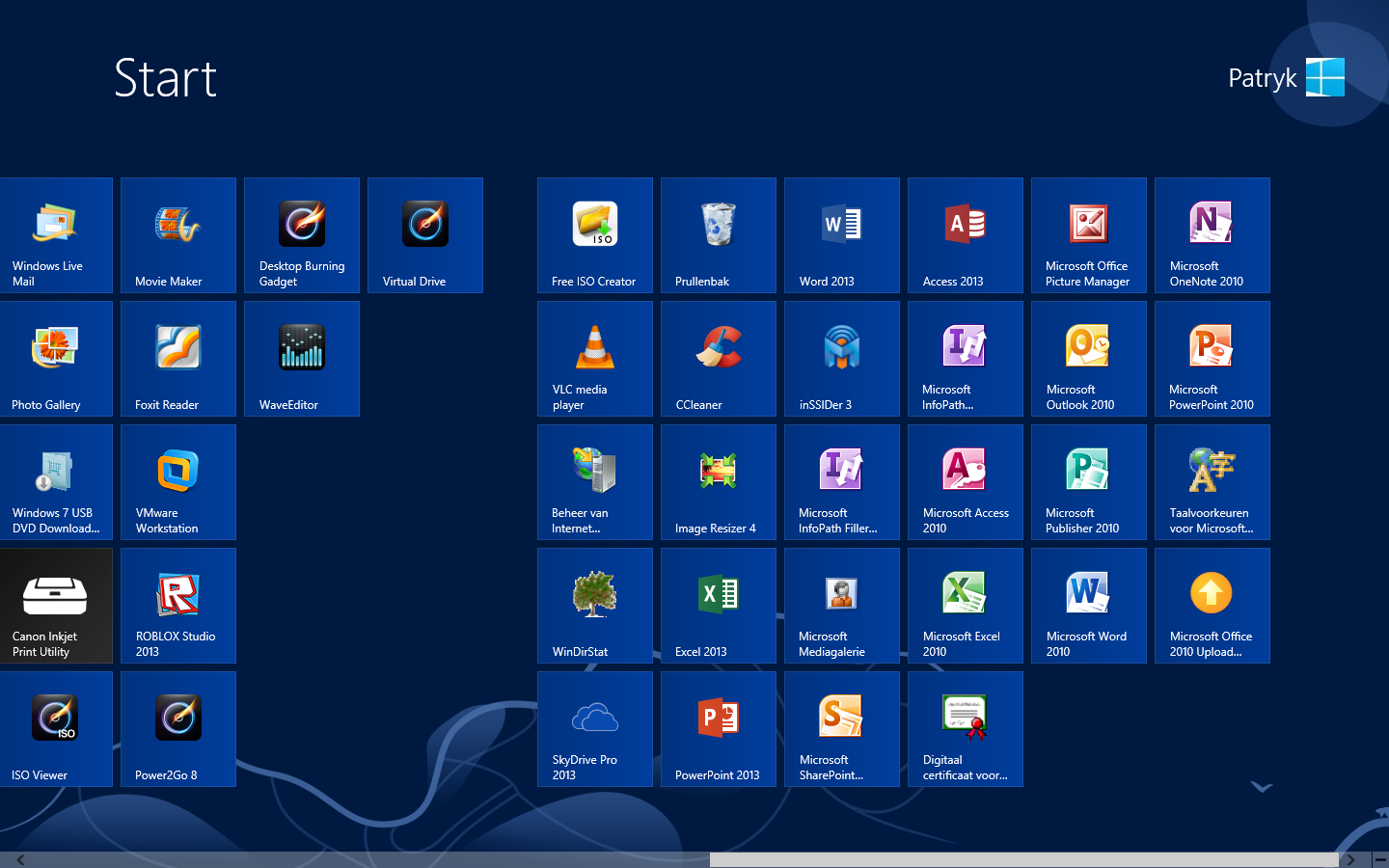Open the Virtual Drive tile

425,235
